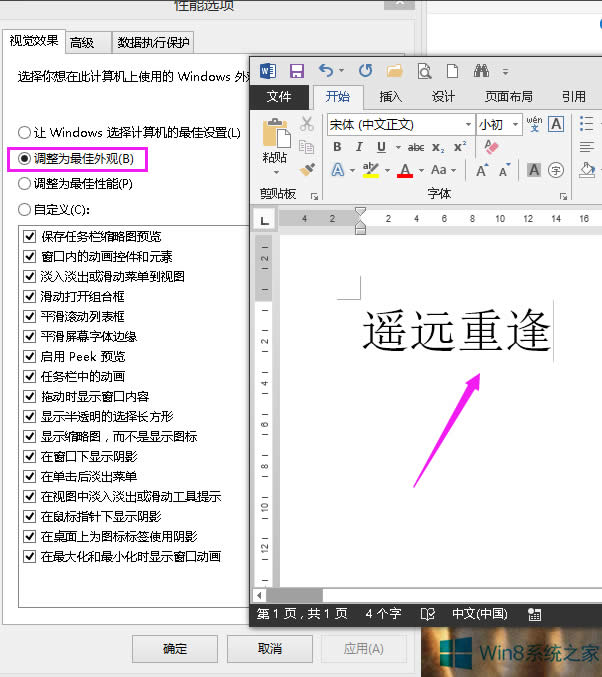Click the word count 4 个字
Screen dimensions: 602x677
tap(383, 614)
